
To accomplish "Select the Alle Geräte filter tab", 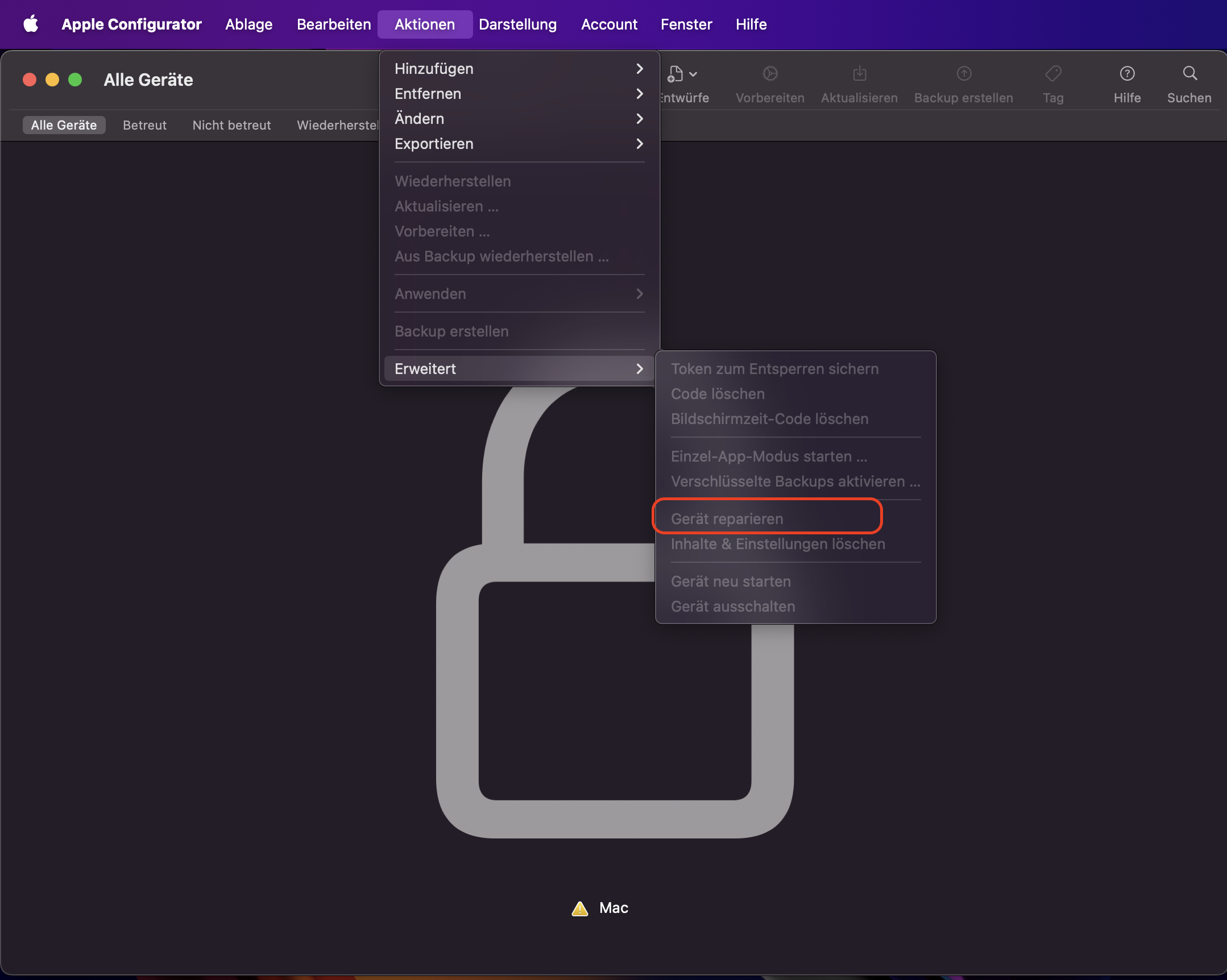I will [64, 125].
